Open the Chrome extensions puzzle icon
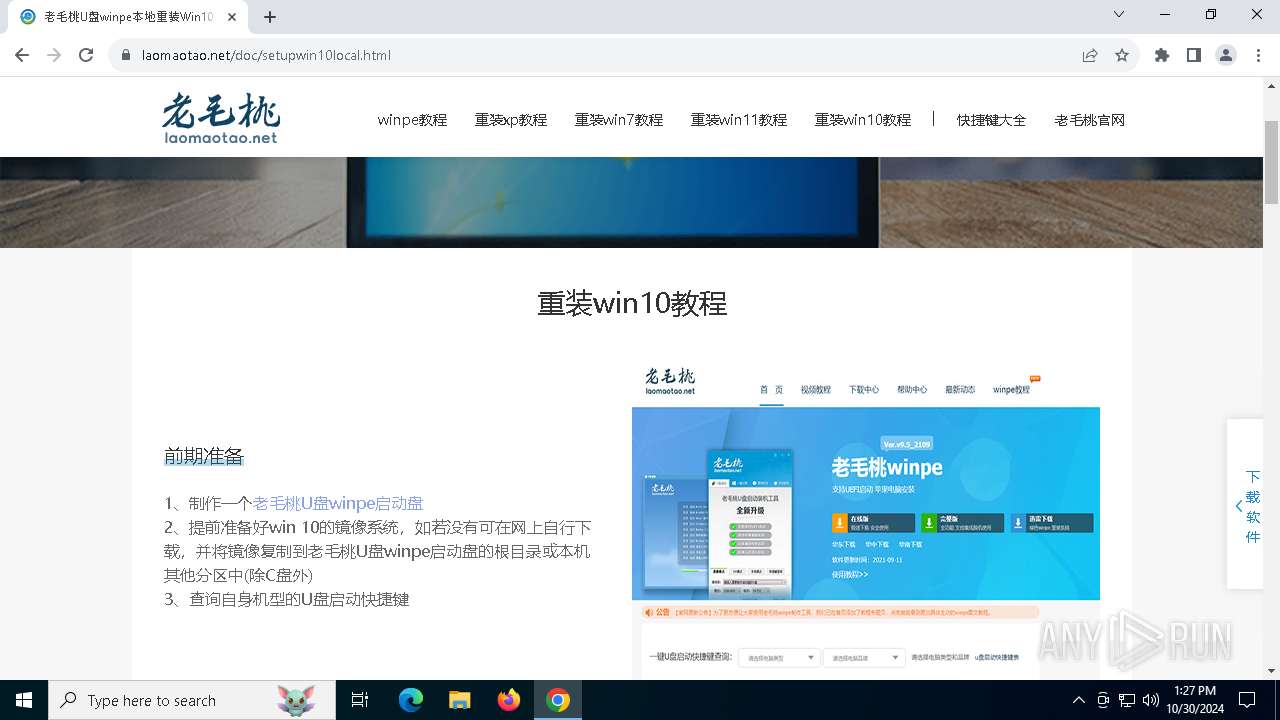The height and width of the screenshot is (720, 1280). 1162,55
